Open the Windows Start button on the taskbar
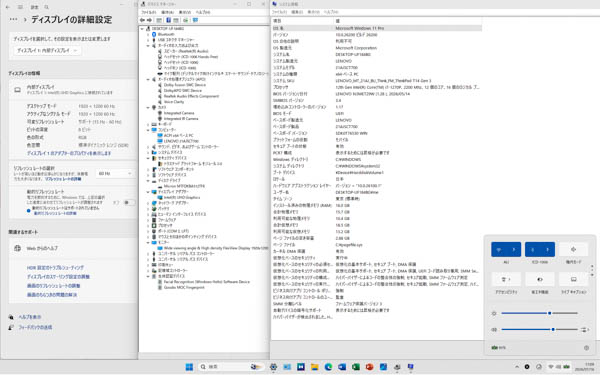Image resolution: width=600 pixels, height=375 pixels. point(189,367)
